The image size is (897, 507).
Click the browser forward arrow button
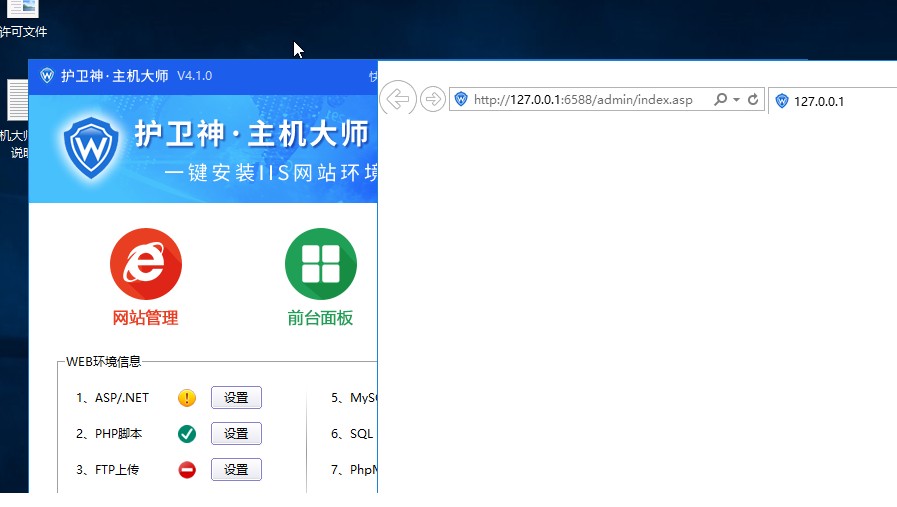[x=432, y=99]
